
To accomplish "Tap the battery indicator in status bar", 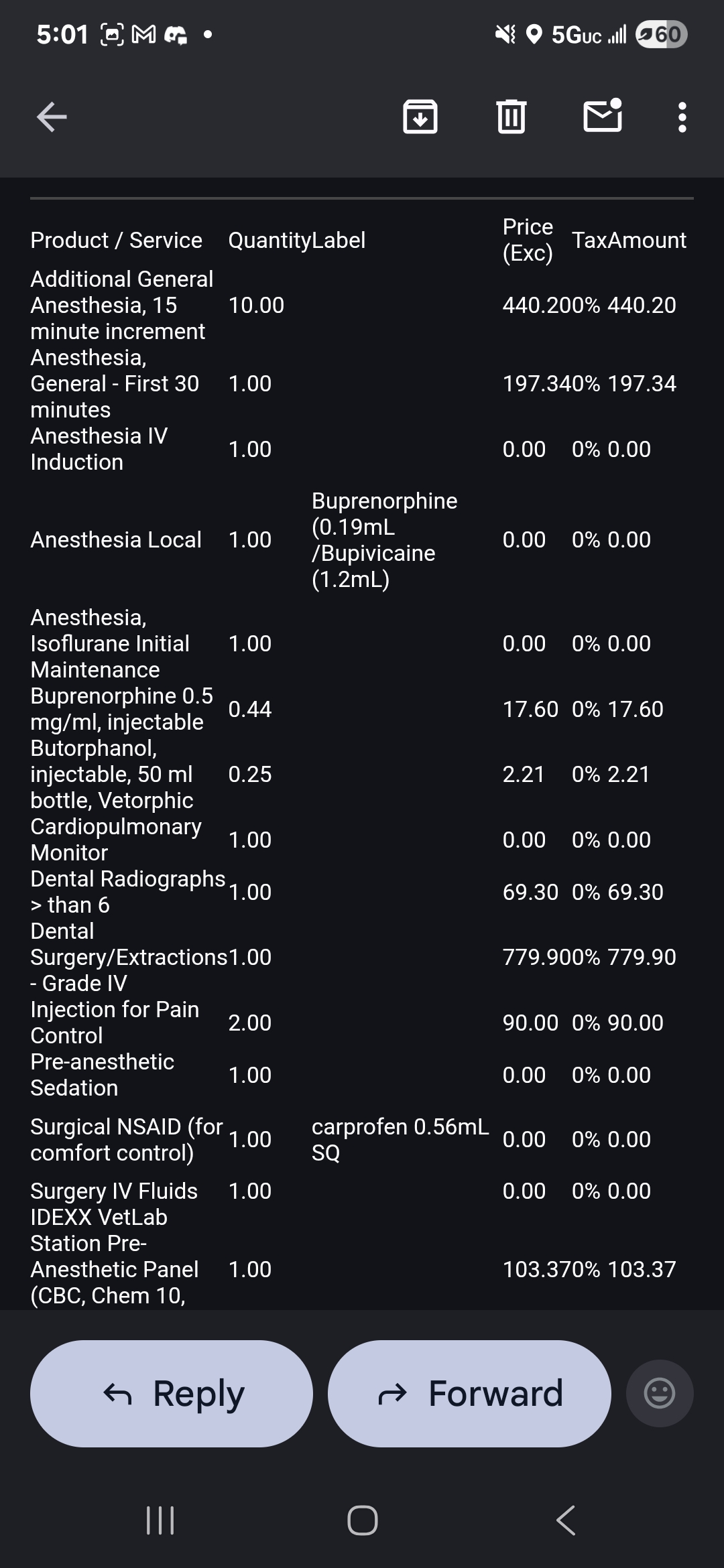I will click(661, 34).
